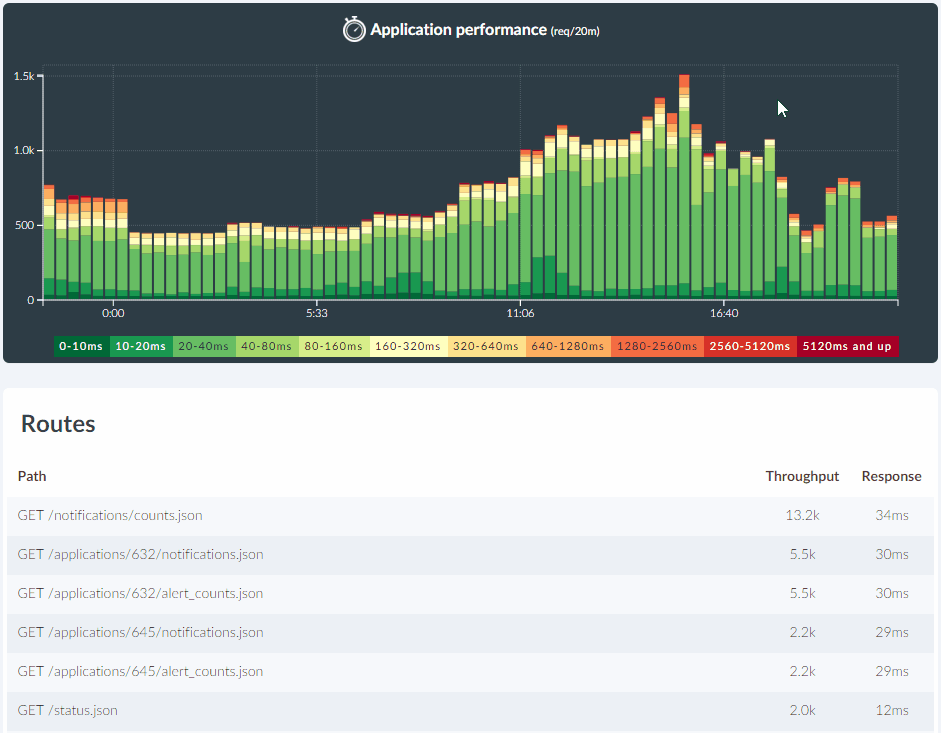The width and height of the screenshot is (941, 733).
Task: Click the 160-320ms legend entry
Action: [x=409, y=346]
